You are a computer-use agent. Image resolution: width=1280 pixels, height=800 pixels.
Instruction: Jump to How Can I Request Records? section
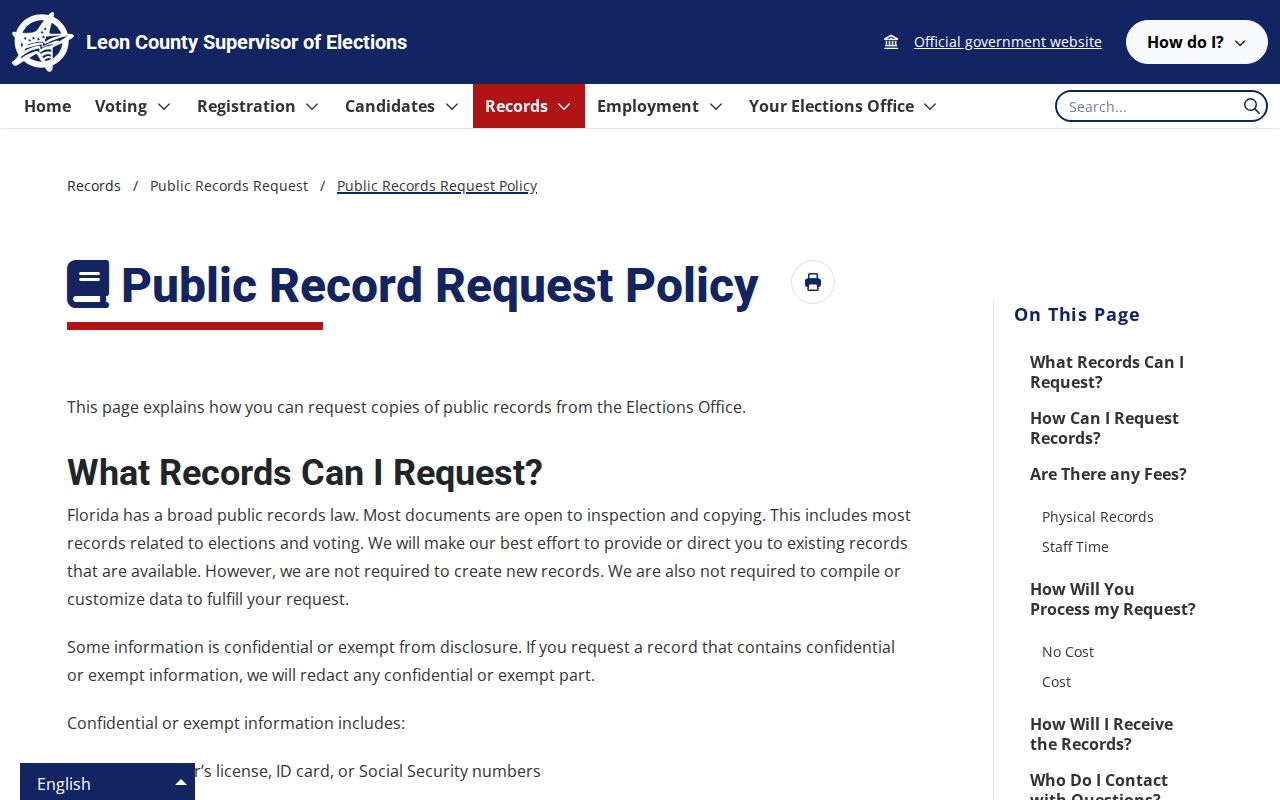coord(1104,428)
